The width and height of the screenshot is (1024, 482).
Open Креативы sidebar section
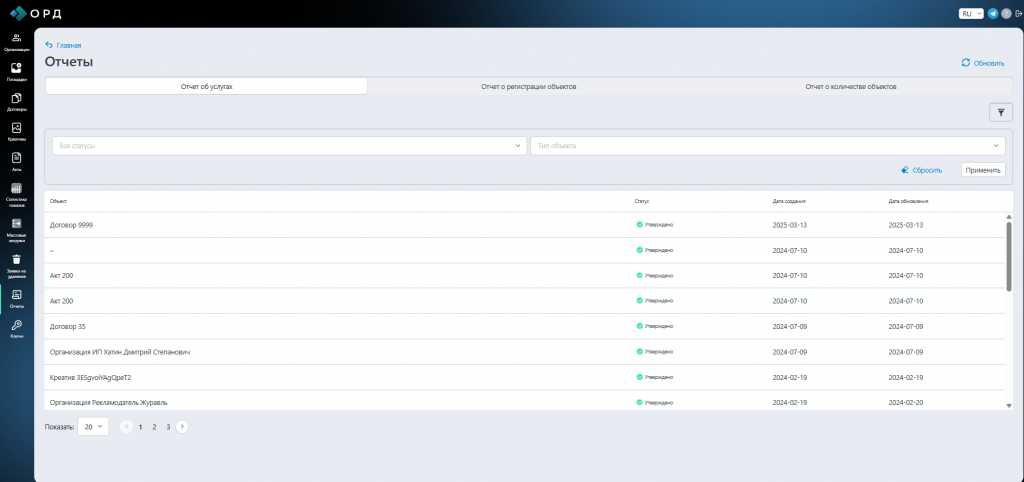click(x=17, y=132)
